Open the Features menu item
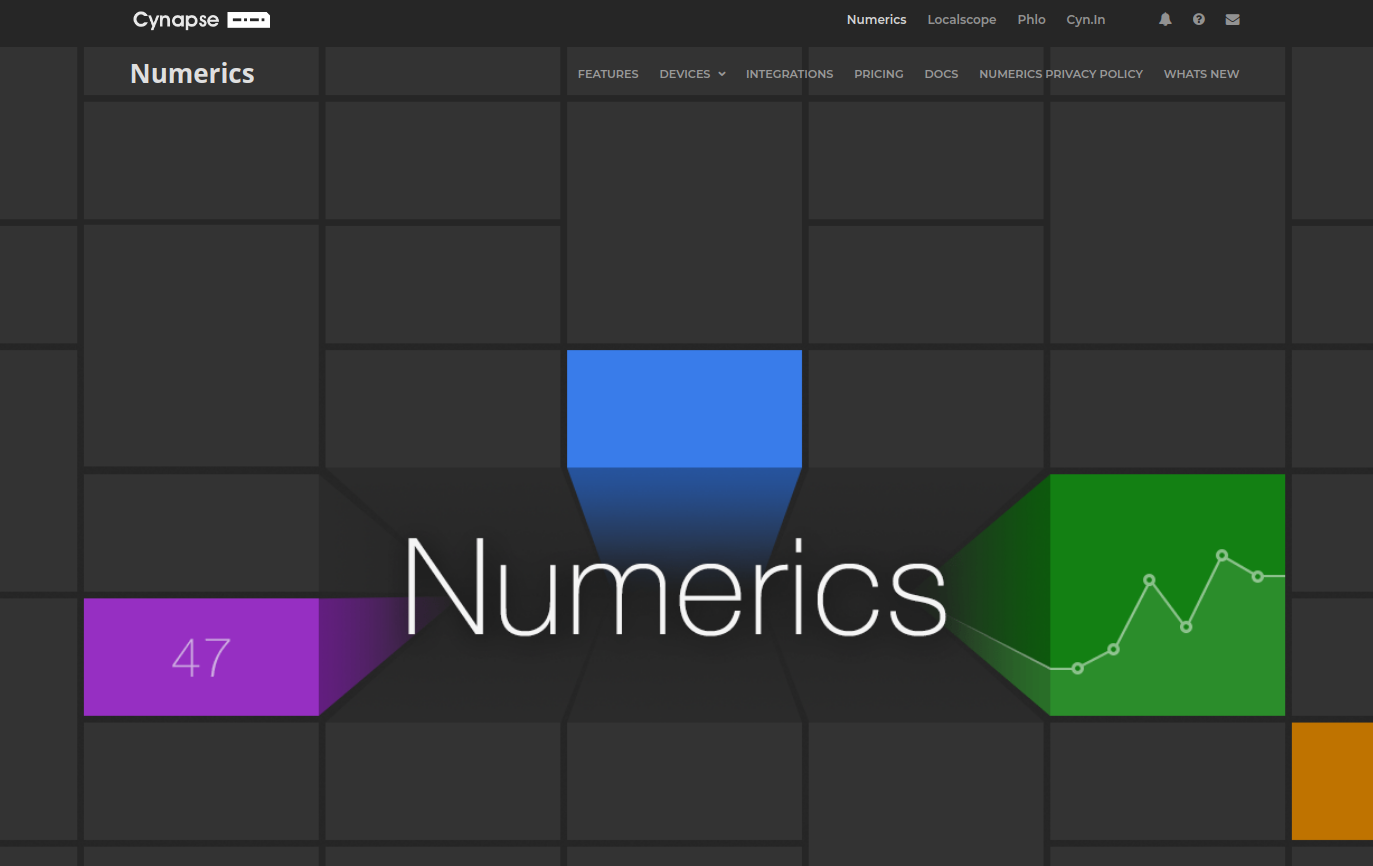The width and height of the screenshot is (1373, 866). (608, 74)
